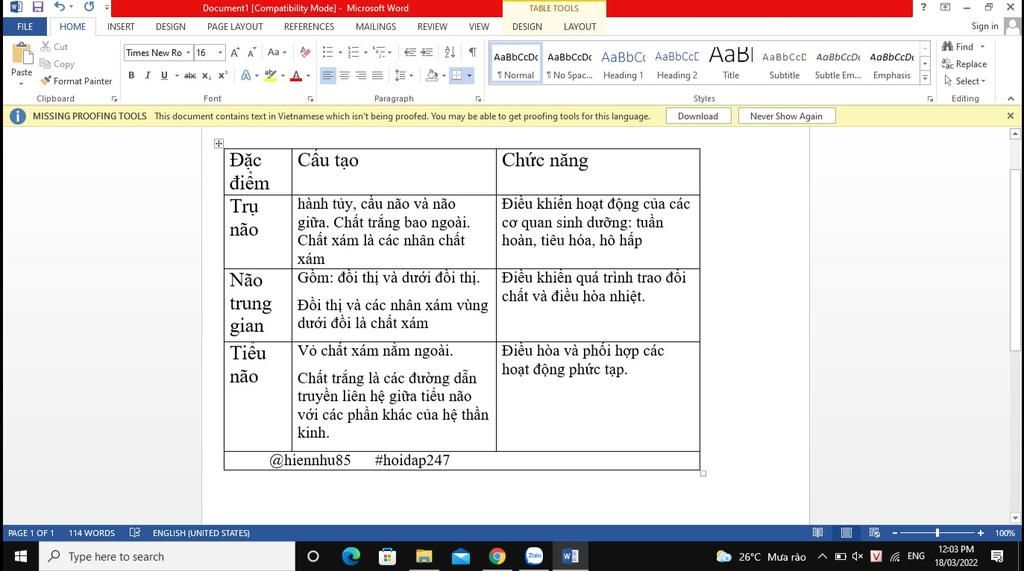Click the 'Chức năng' header cell

click(598, 171)
